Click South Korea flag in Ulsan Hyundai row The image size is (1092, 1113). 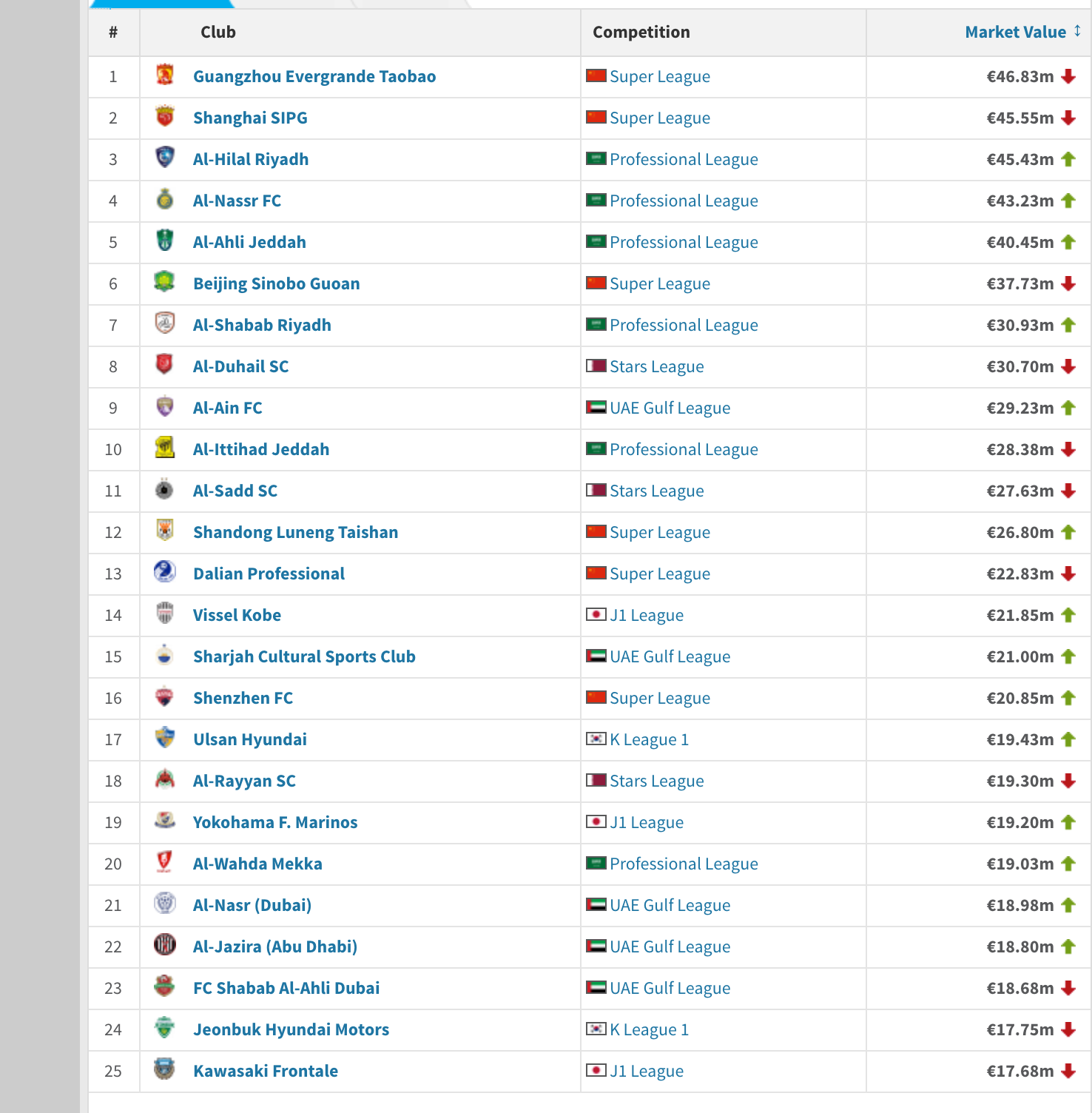click(x=596, y=739)
